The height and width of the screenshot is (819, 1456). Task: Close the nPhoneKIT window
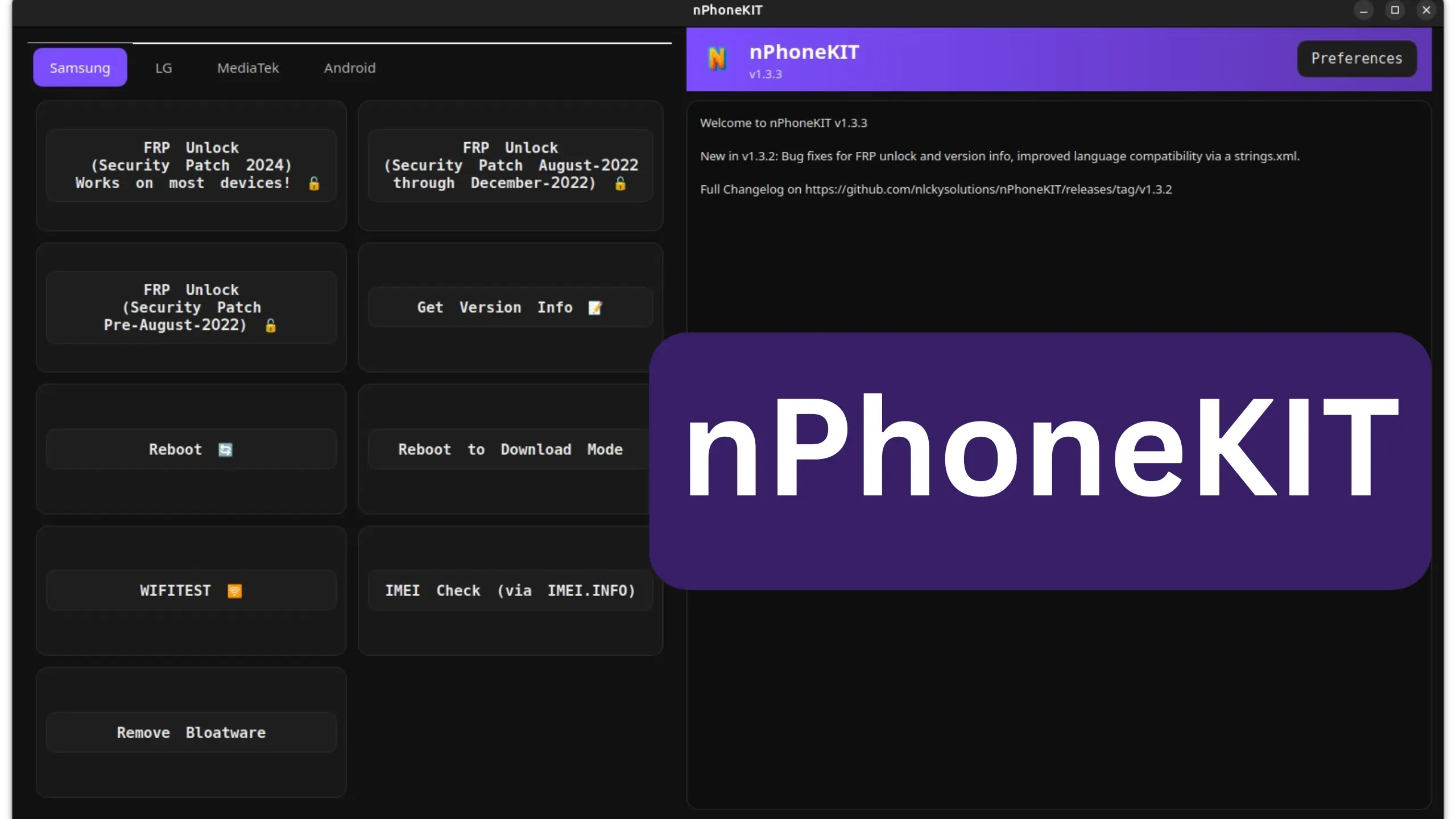1426,10
